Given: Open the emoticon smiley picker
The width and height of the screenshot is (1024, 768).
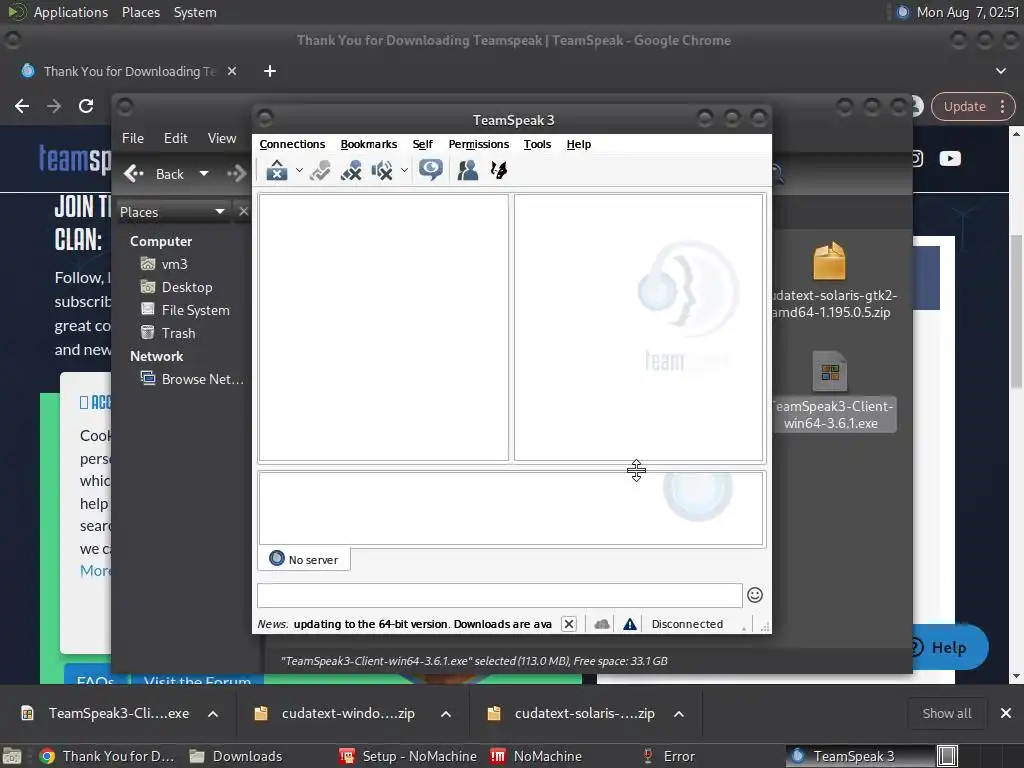Looking at the screenshot, I should tap(755, 595).
